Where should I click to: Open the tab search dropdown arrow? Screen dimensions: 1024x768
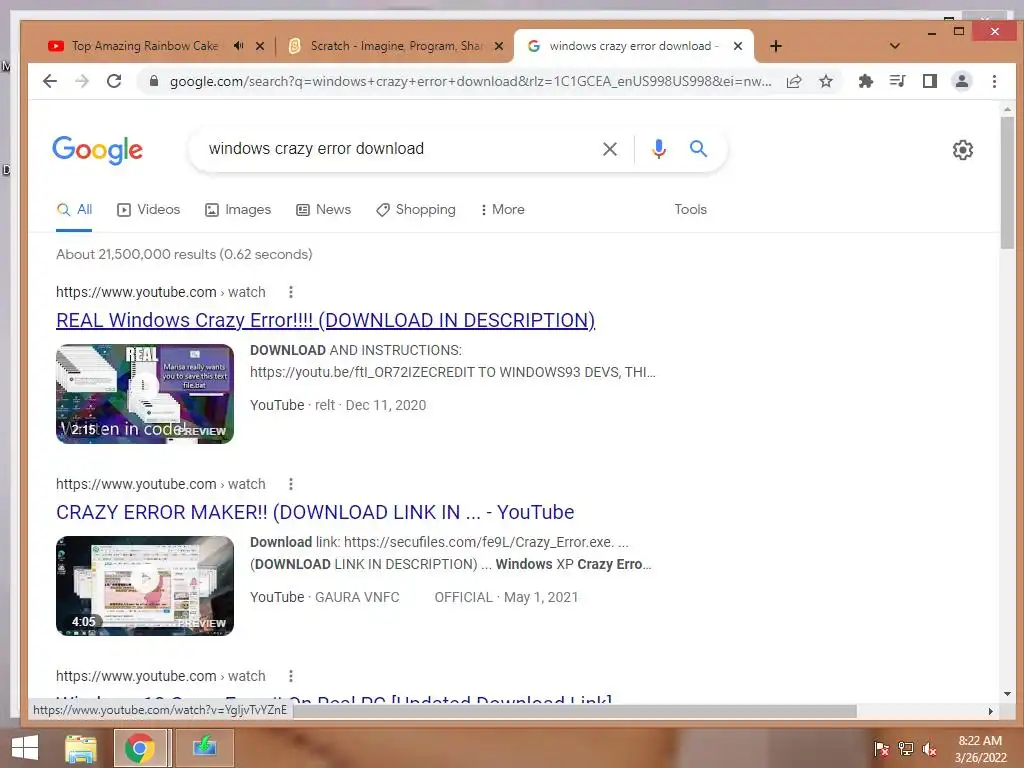pos(895,46)
